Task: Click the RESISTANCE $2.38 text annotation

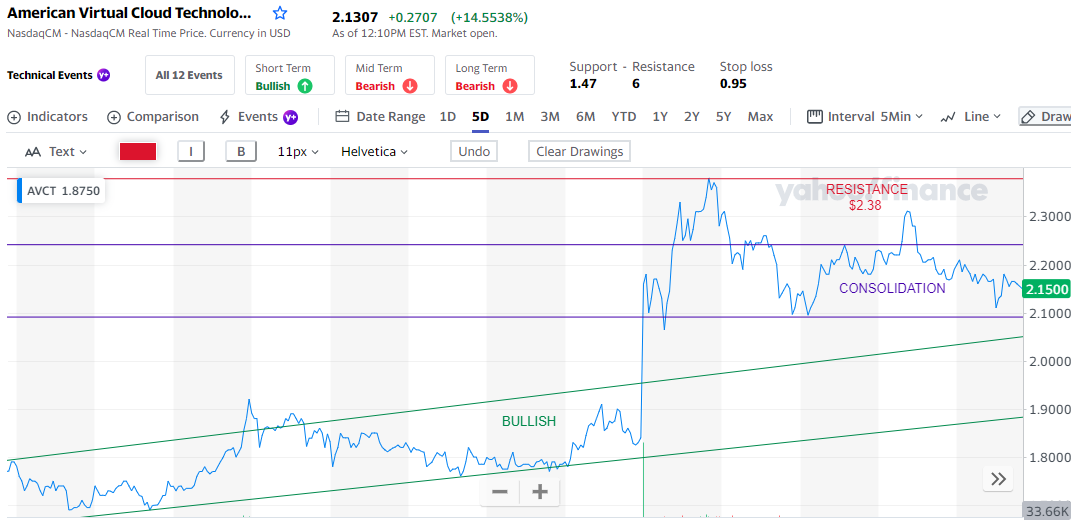Action: tap(867, 197)
